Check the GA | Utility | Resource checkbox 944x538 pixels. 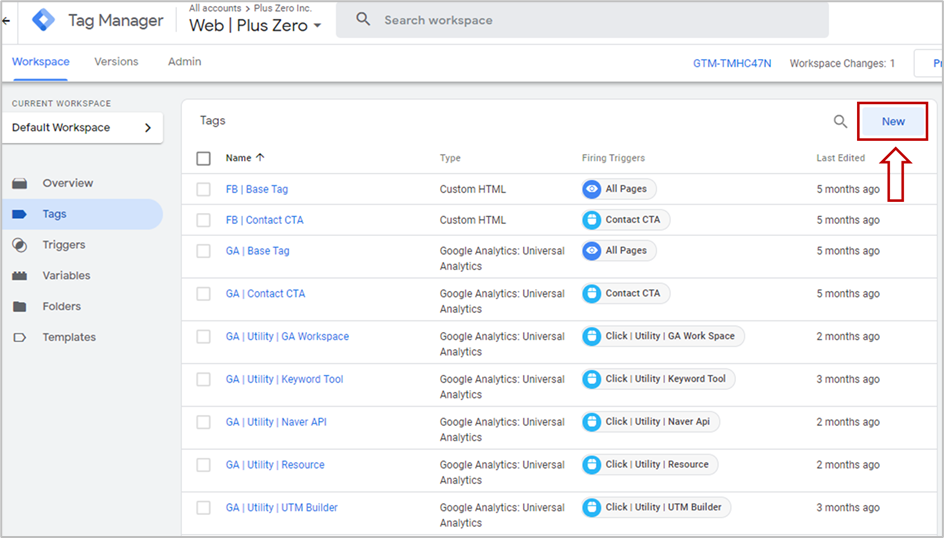pyautogui.click(x=203, y=465)
